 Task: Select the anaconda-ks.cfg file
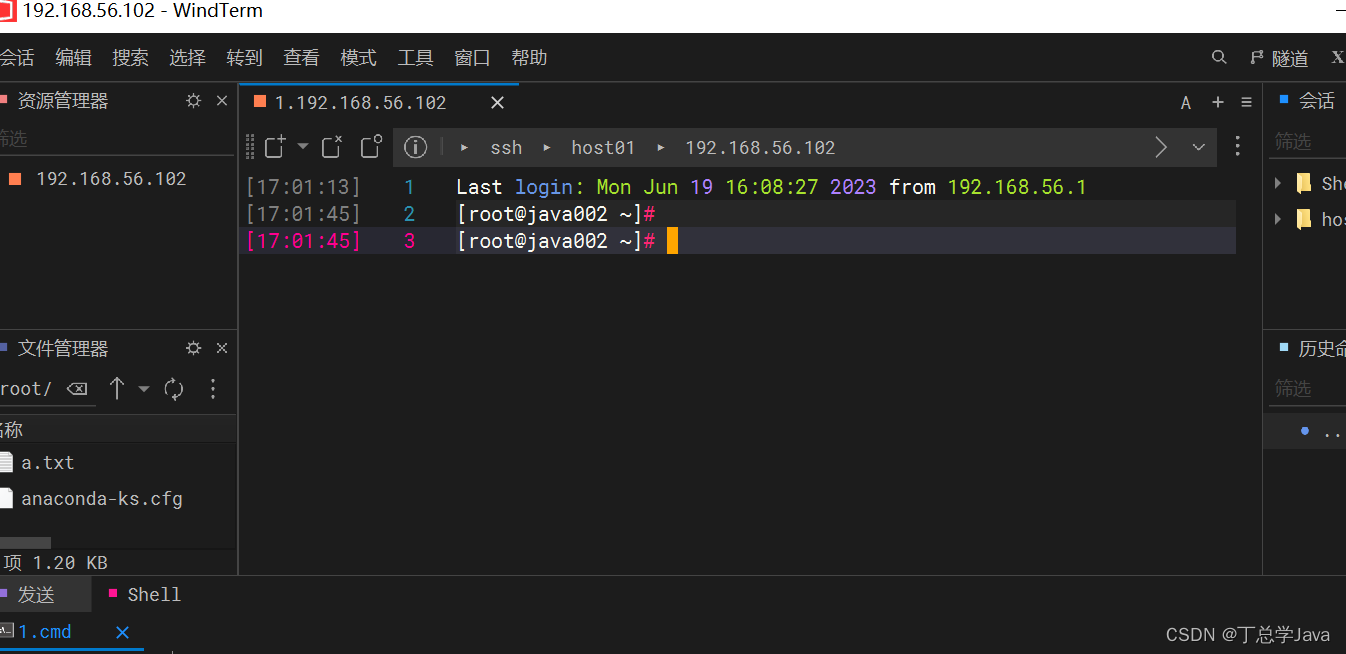[102, 499]
